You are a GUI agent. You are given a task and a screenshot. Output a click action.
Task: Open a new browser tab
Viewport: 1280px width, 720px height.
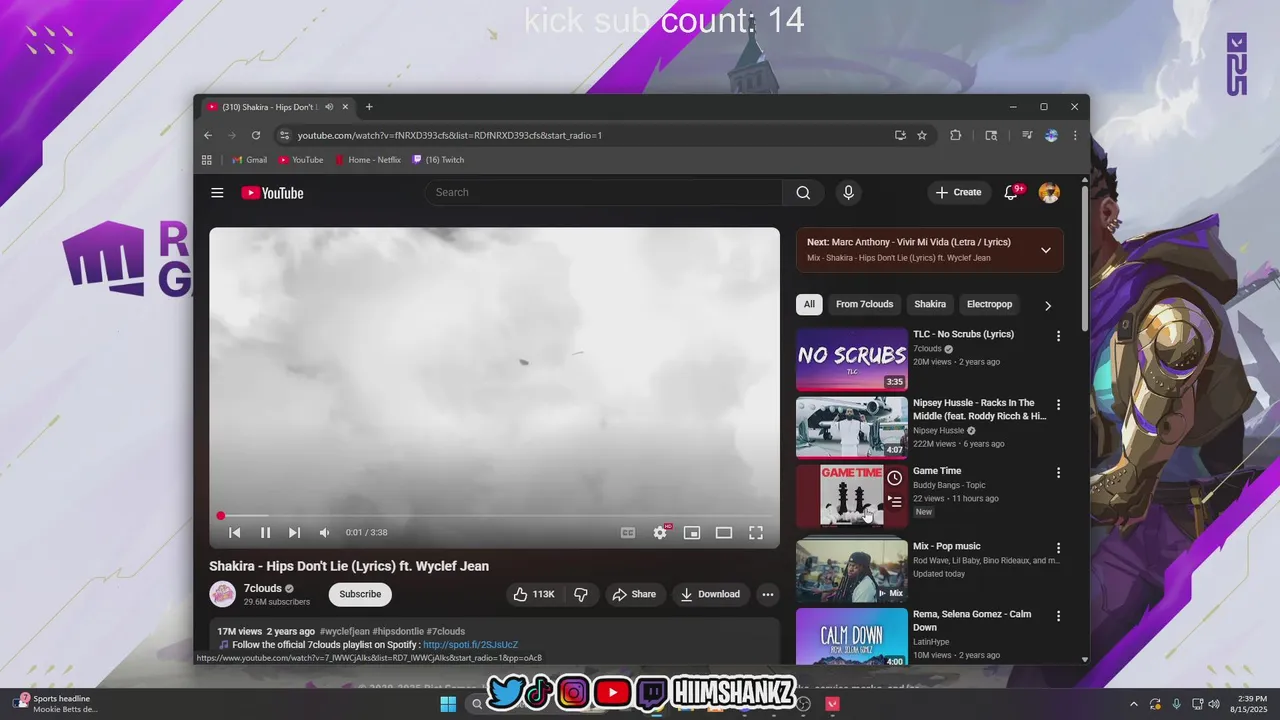click(x=369, y=107)
